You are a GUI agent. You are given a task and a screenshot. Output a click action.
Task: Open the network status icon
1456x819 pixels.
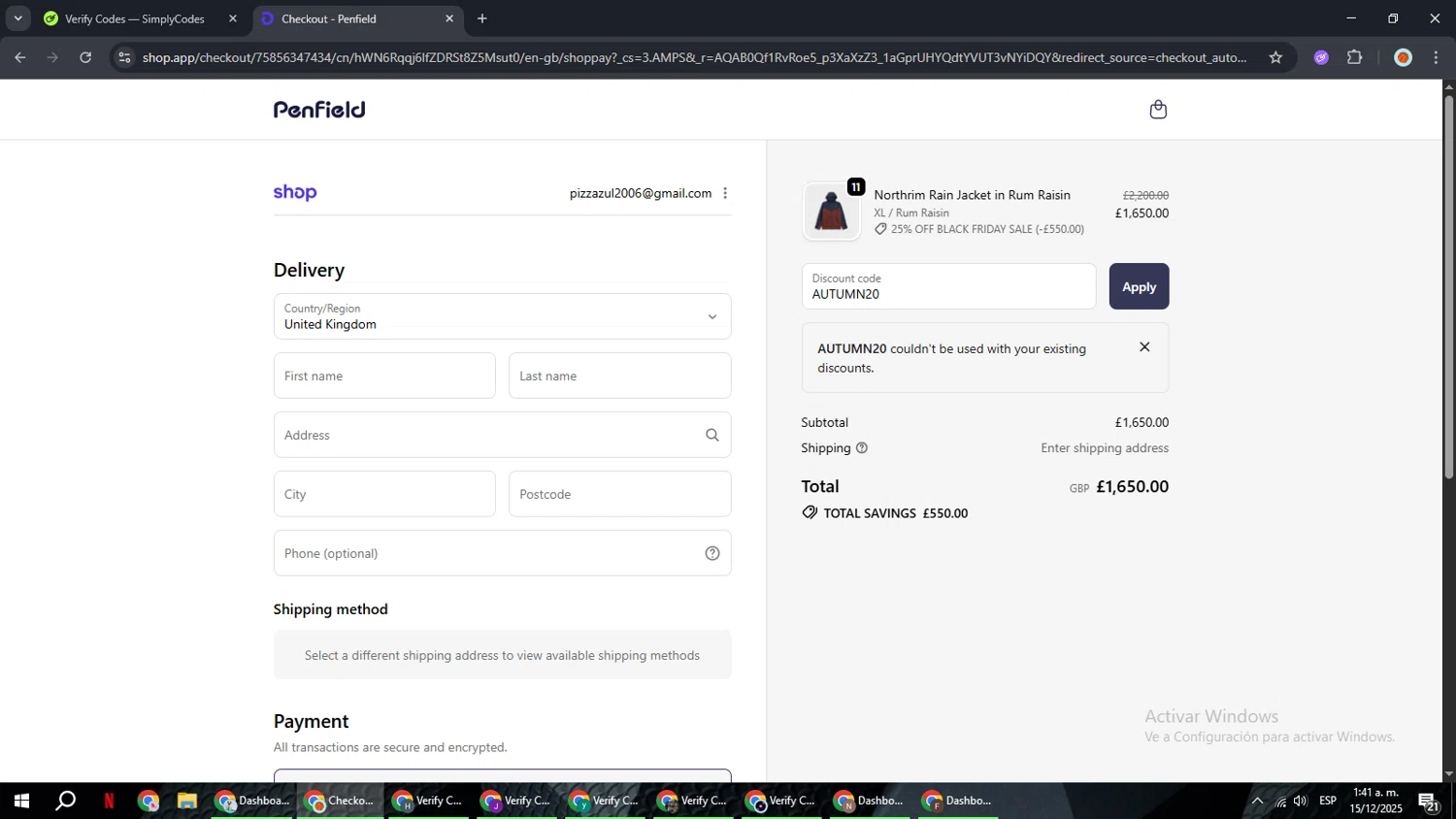click(x=1280, y=801)
